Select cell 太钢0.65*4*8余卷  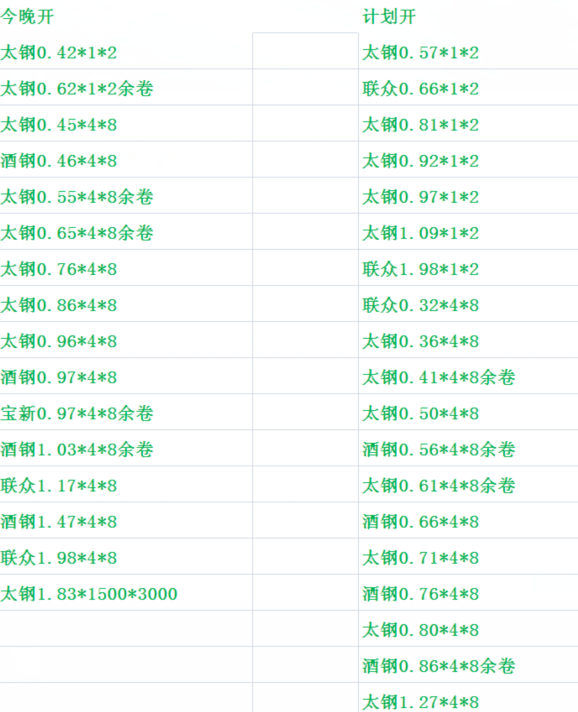click(126, 232)
